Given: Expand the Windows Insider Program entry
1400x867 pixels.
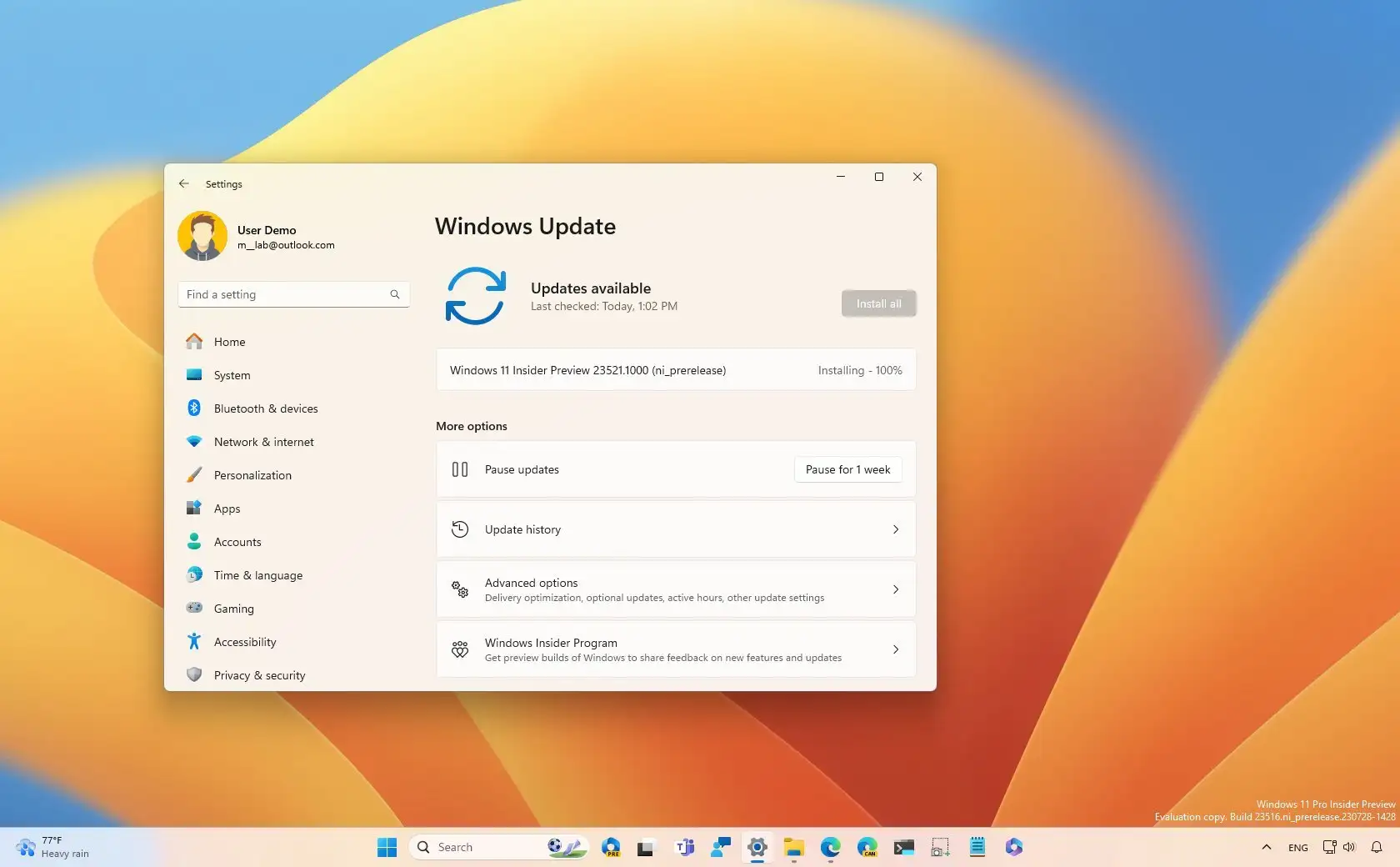Looking at the screenshot, I should click(895, 649).
